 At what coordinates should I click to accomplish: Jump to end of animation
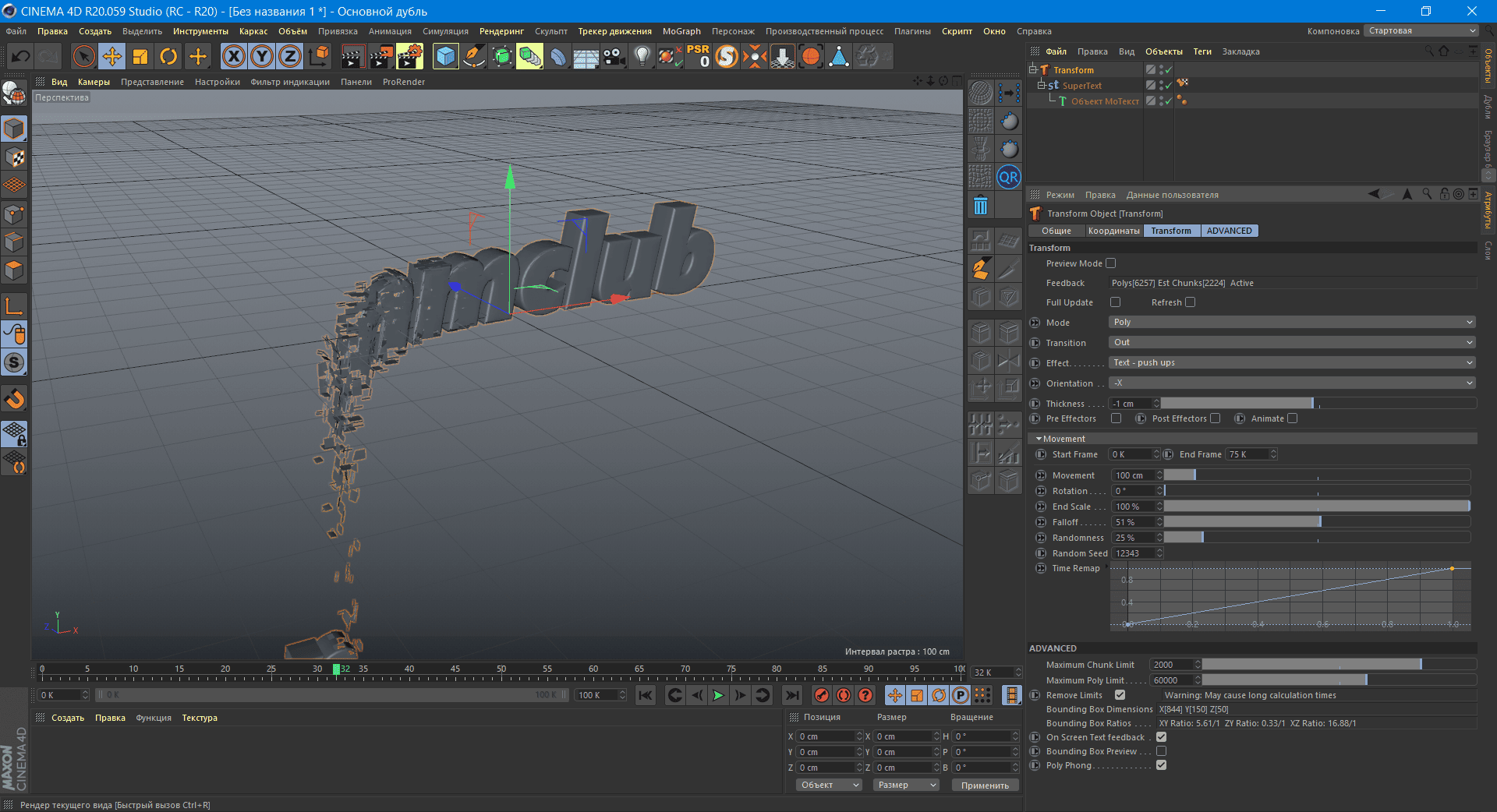[792, 695]
